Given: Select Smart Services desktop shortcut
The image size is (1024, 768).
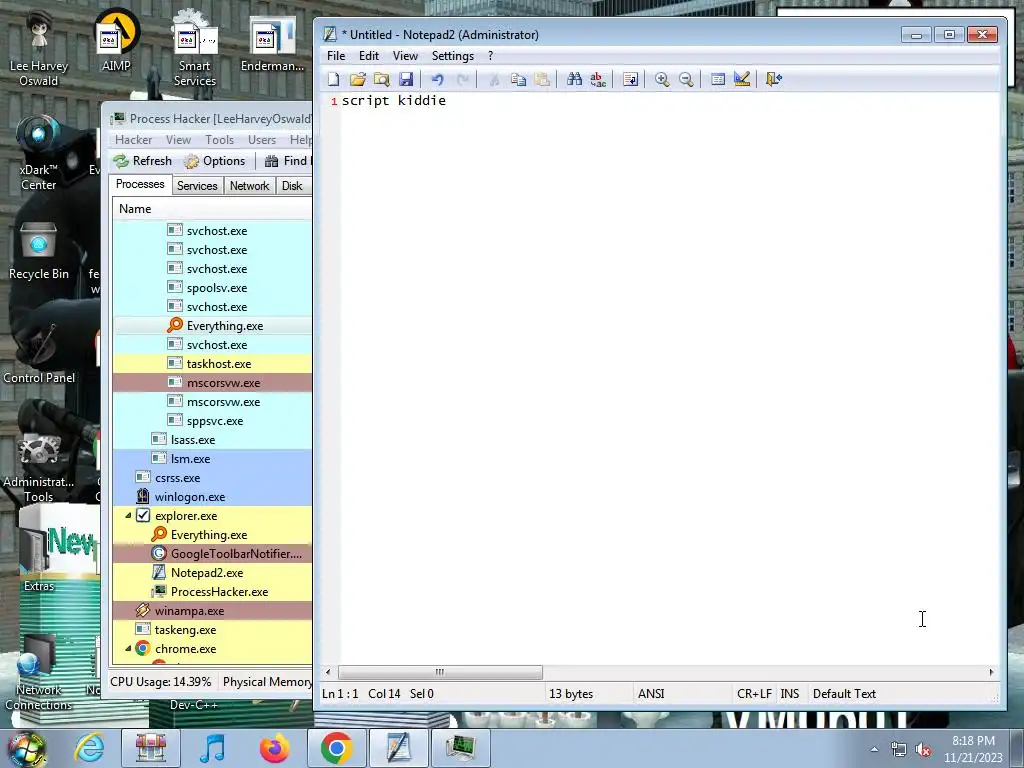Looking at the screenshot, I should (195, 49).
